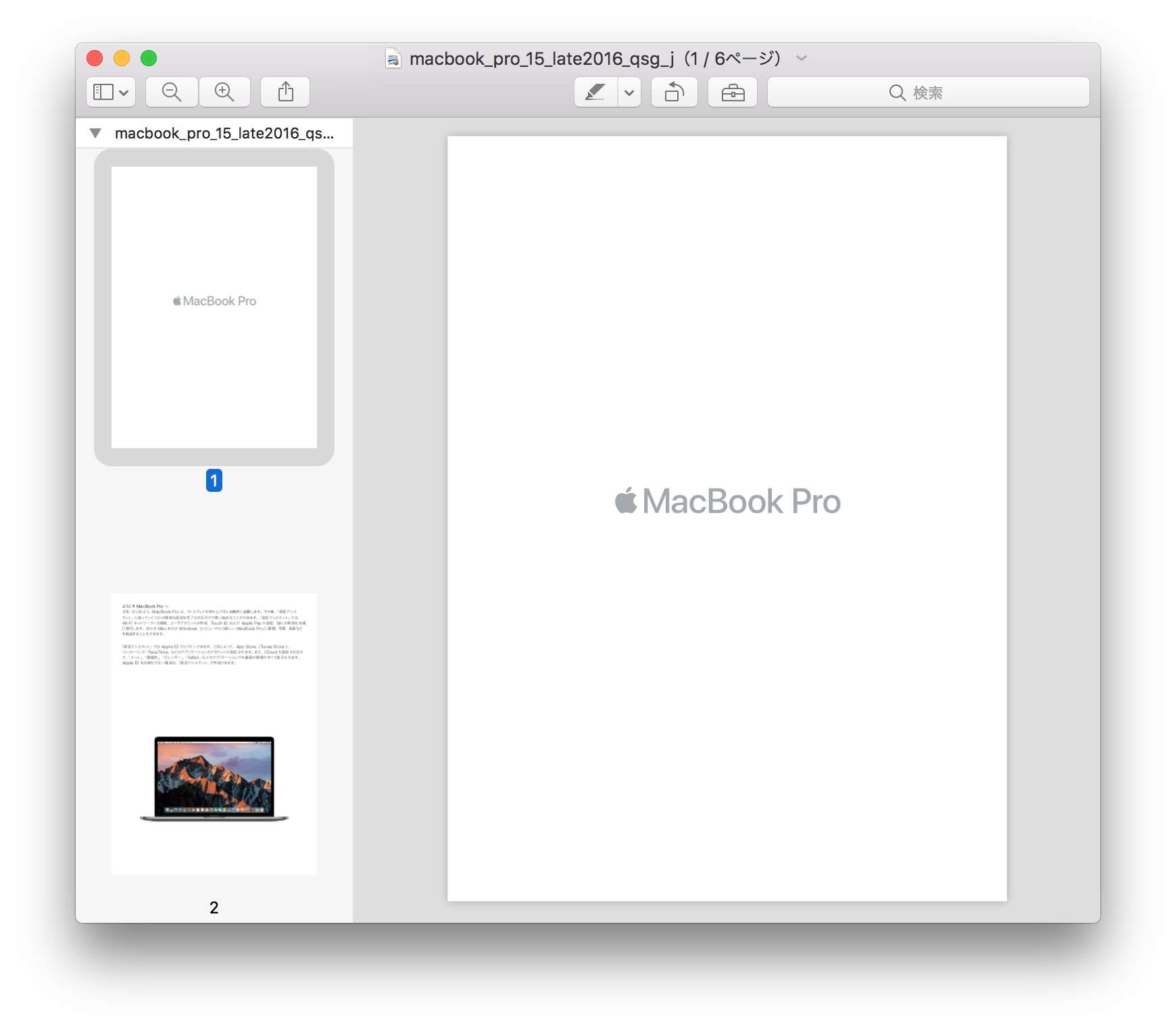Open the title dropdown chevron next to document name
The height and width of the screenshot is (1031, 1176).
coord(802,58)
